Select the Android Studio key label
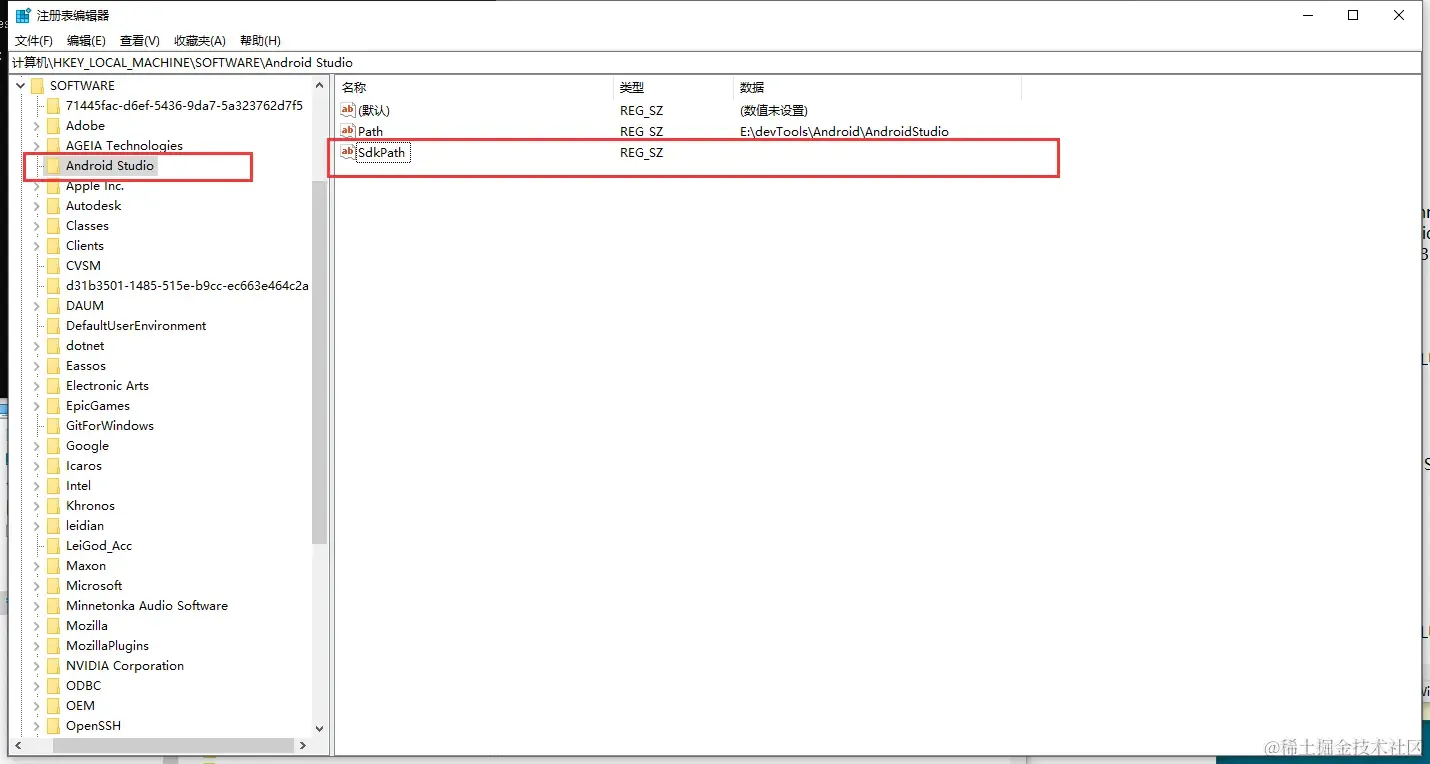This screenshot has width=1430, height=764. click(110, 166)
